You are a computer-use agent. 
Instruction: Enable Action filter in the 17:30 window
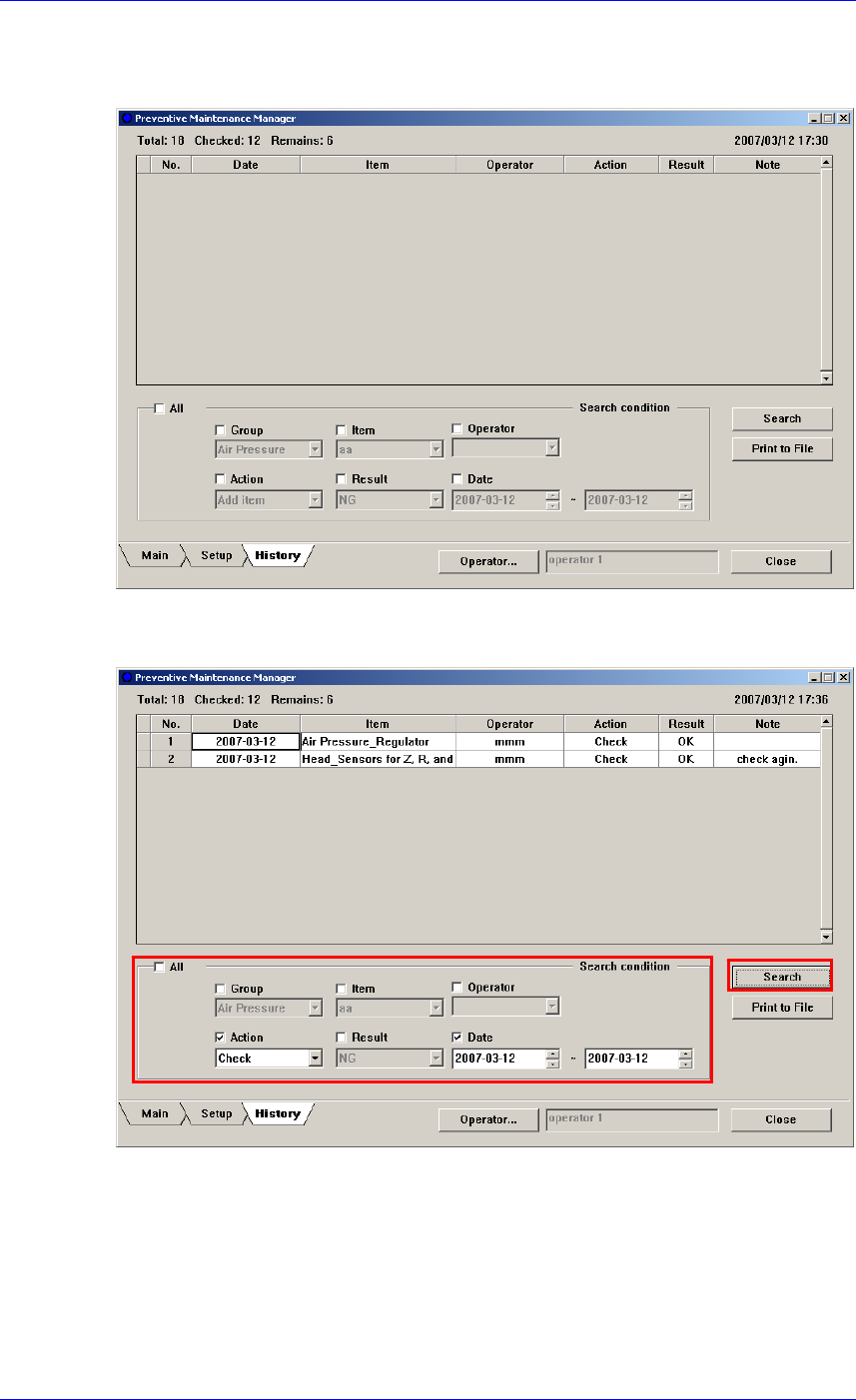pos(221,479)
